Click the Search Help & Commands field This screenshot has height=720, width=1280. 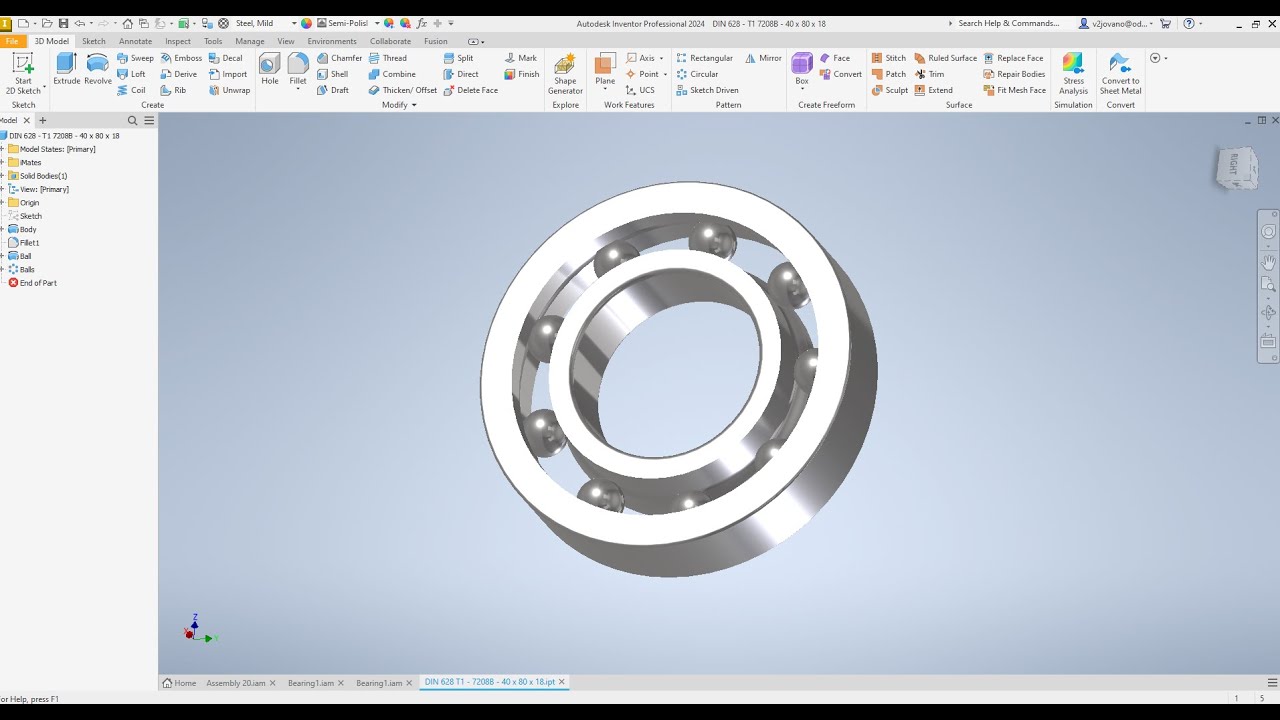pyautogui.click(x=1008, y=23)
